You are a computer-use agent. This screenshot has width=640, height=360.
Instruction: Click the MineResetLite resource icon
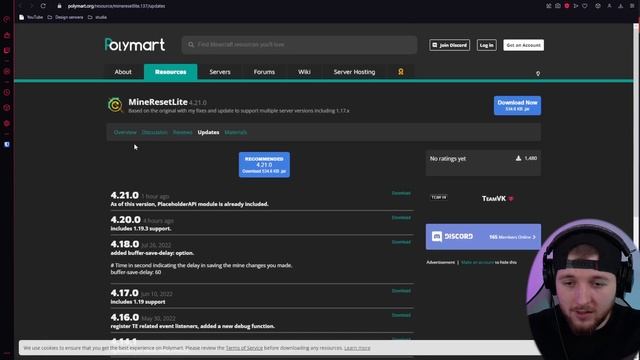click(115, 105)
